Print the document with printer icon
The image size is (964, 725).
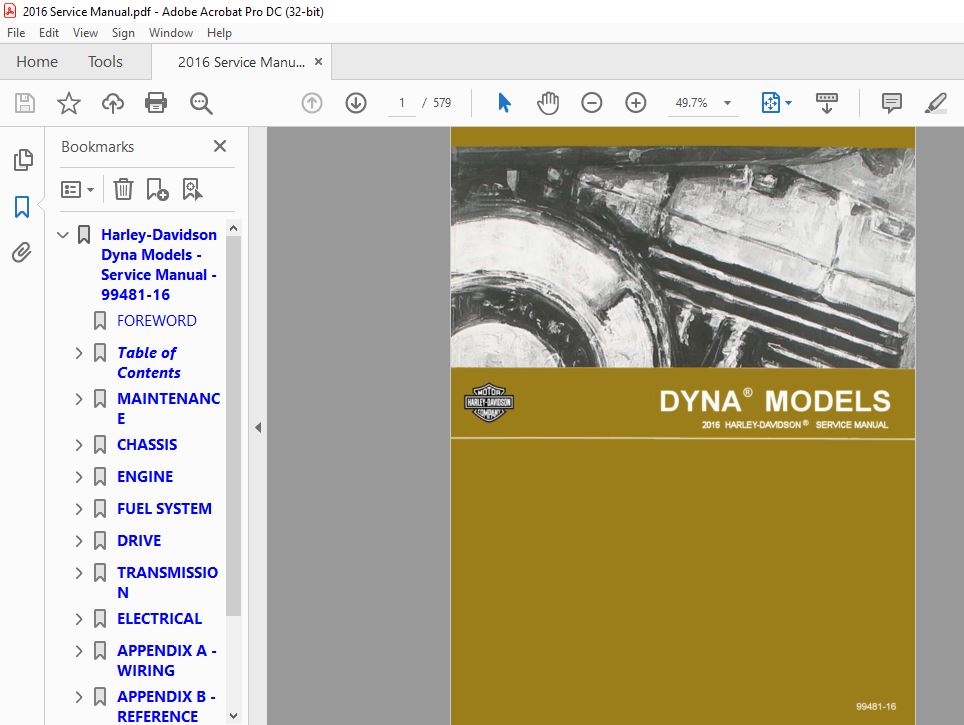tap(156, 103)
